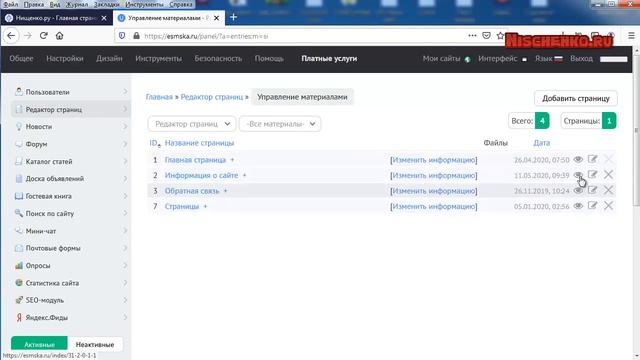Click Выход to log out
The width and height of the screenshot is (640, 360).
tap(581, 59)
